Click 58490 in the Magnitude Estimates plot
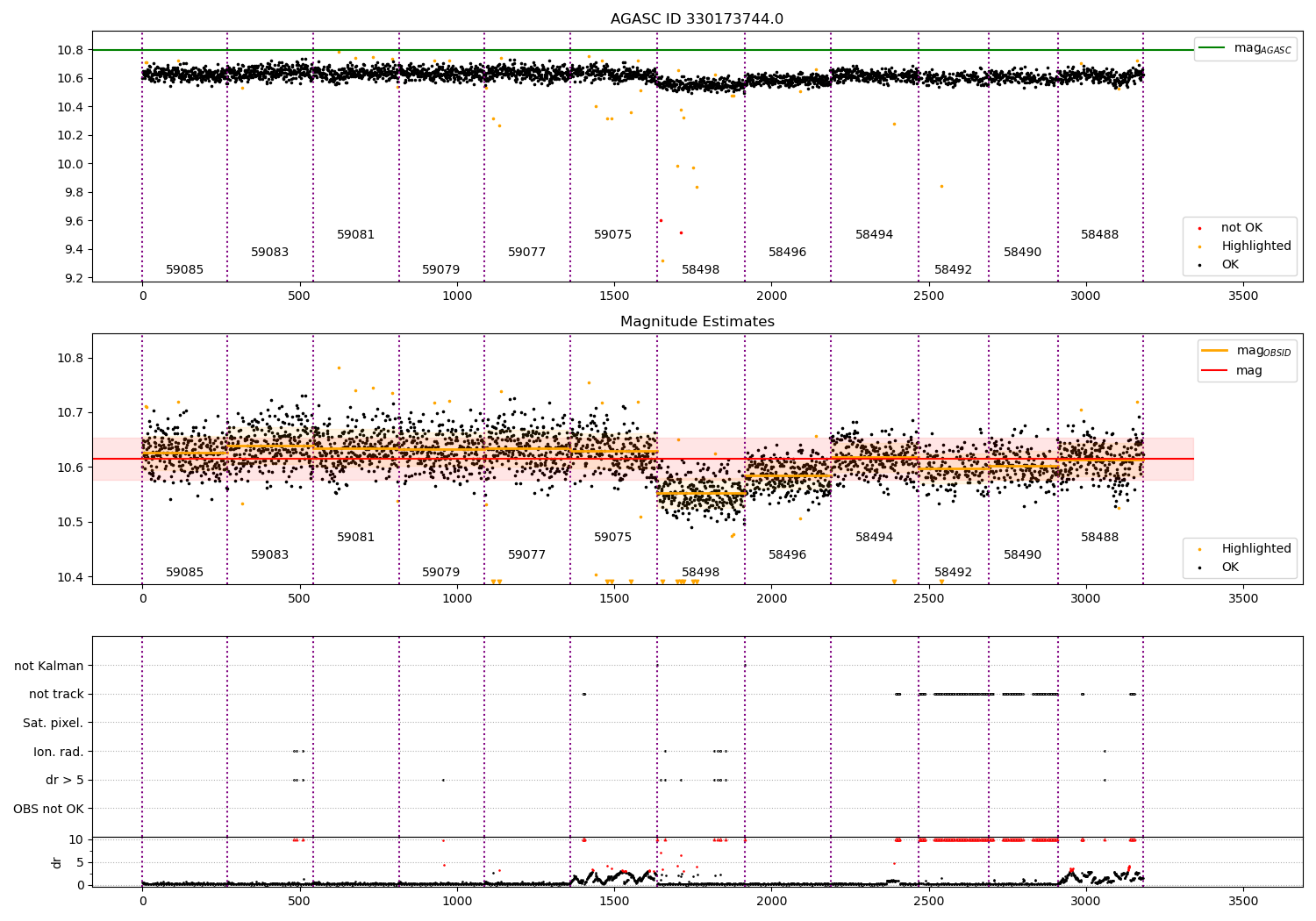This screenshot has width=1316, height=921. [1022, 555]
